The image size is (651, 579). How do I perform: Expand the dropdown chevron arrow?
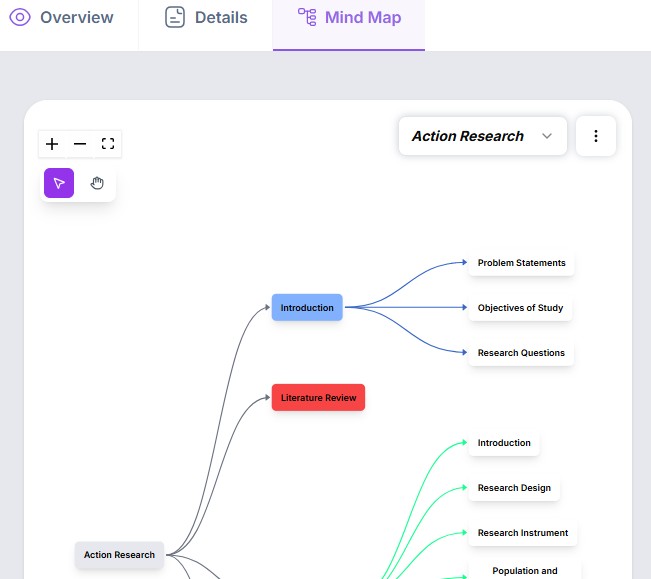click(547, 136)
